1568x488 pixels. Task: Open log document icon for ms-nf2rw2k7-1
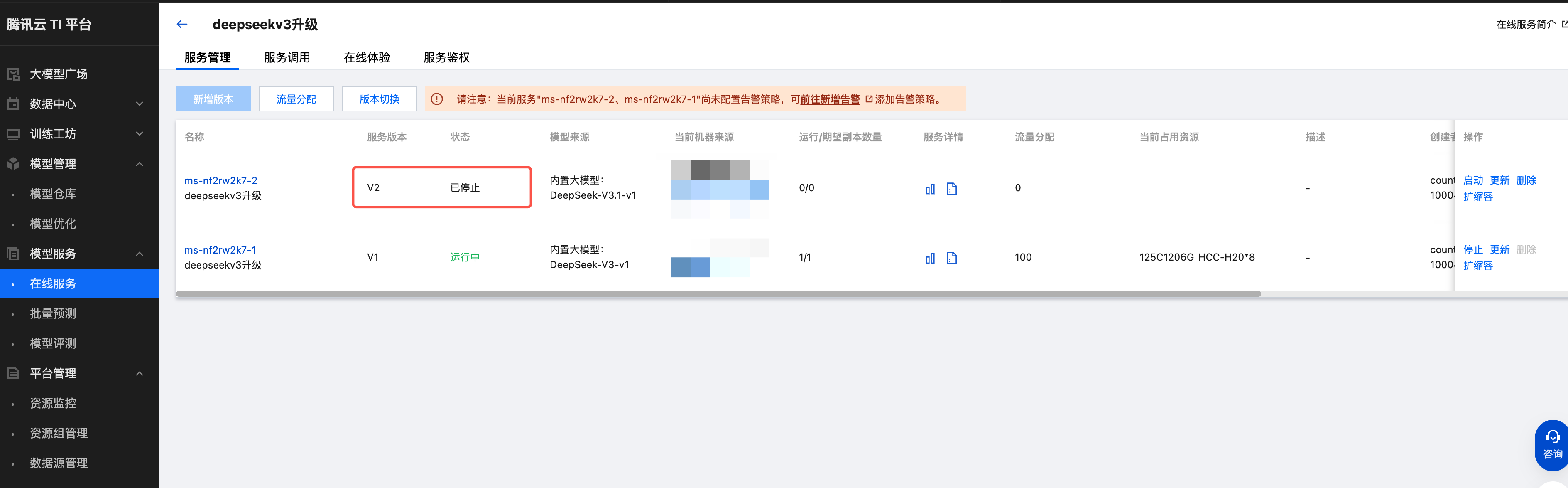tap(951, 258)
